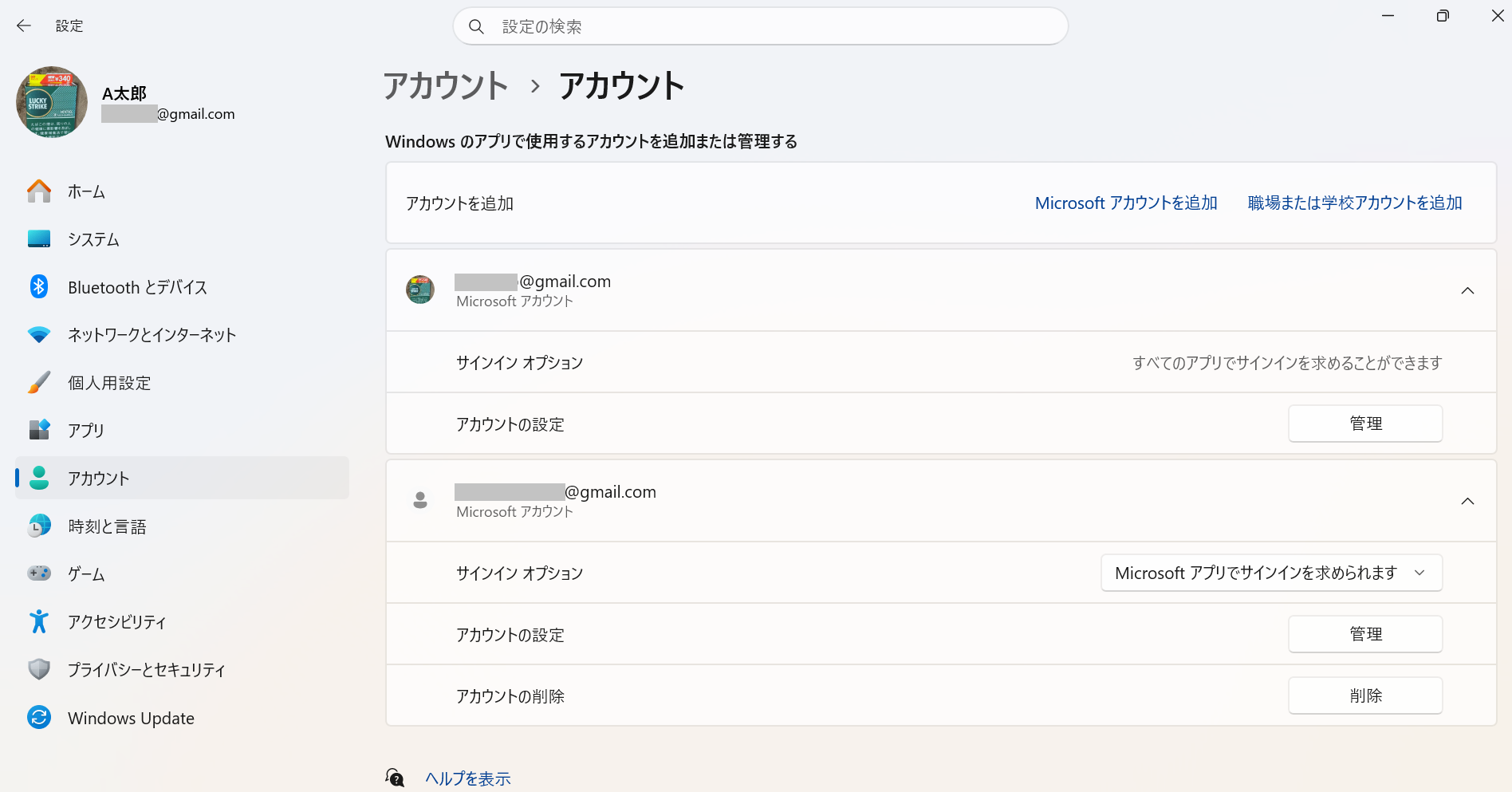The image size is (1512, 792).
Task: Select アカウント in sidebar
Action: pyautogui.click(x=182, y=478)
